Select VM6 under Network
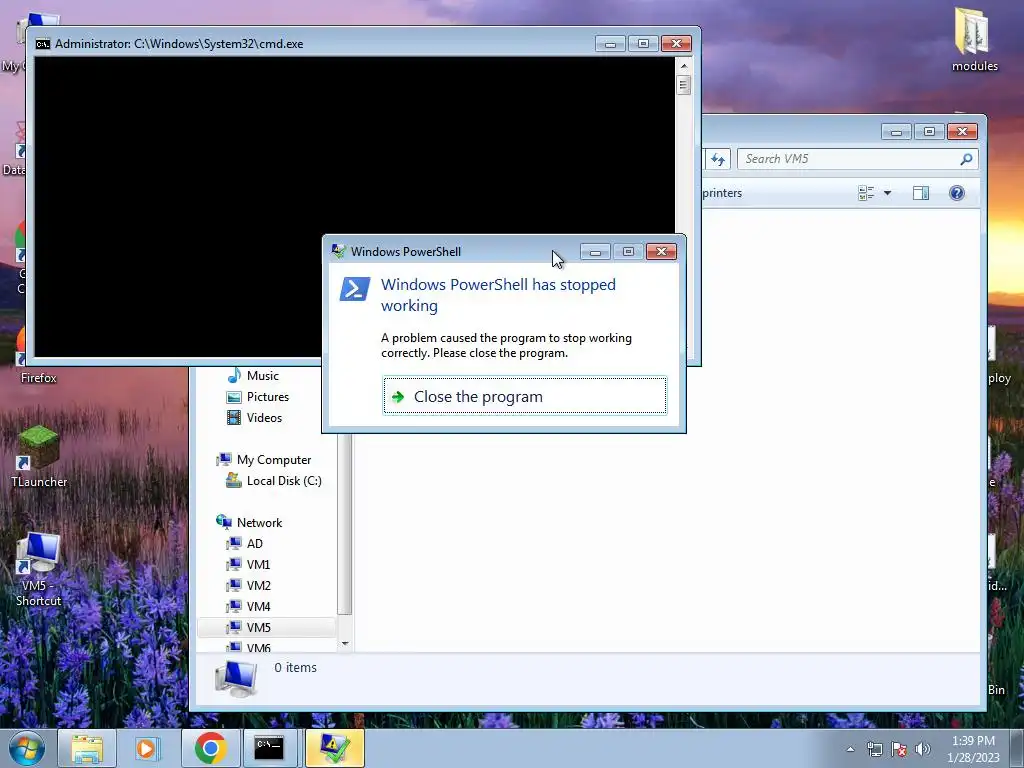Viewport: 1024px width, 768px height. click(258, 647)
